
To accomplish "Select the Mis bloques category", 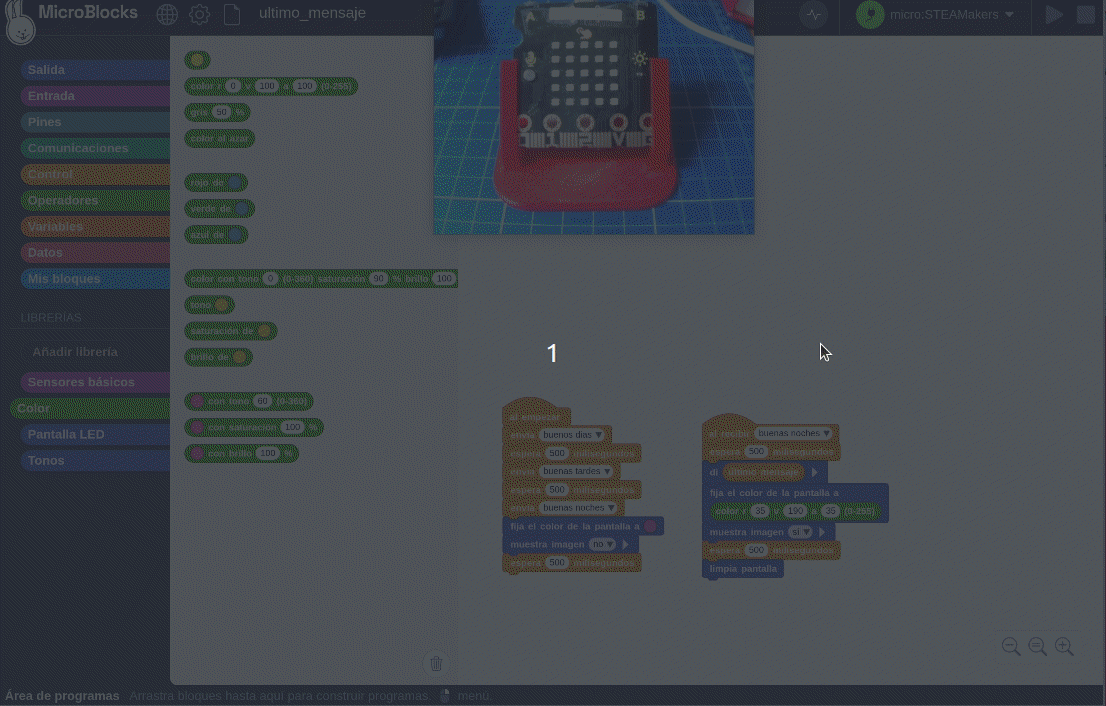I will [95, 279].
